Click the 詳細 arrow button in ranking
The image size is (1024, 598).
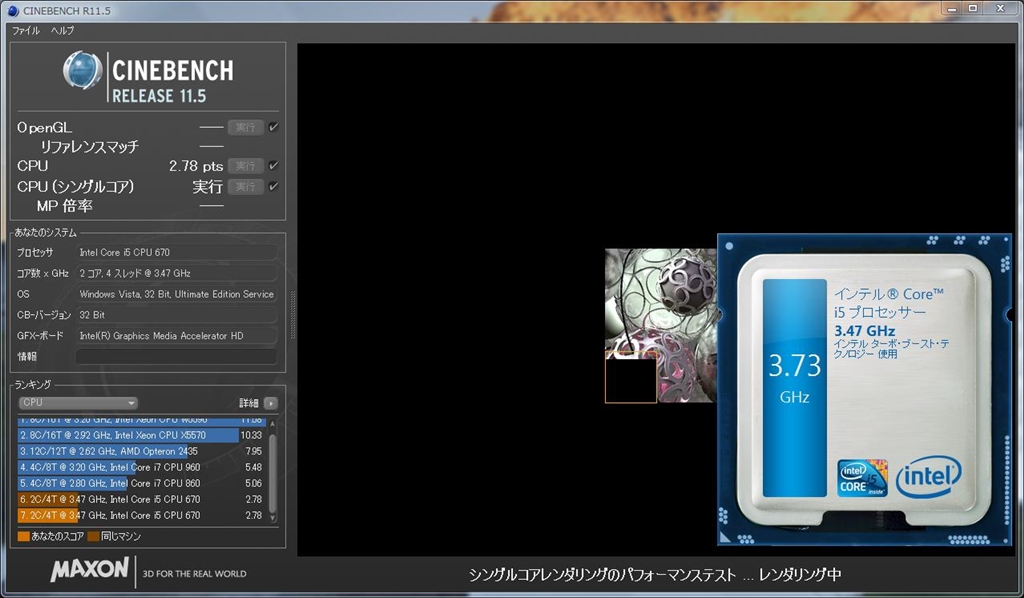tap(271, 403)
